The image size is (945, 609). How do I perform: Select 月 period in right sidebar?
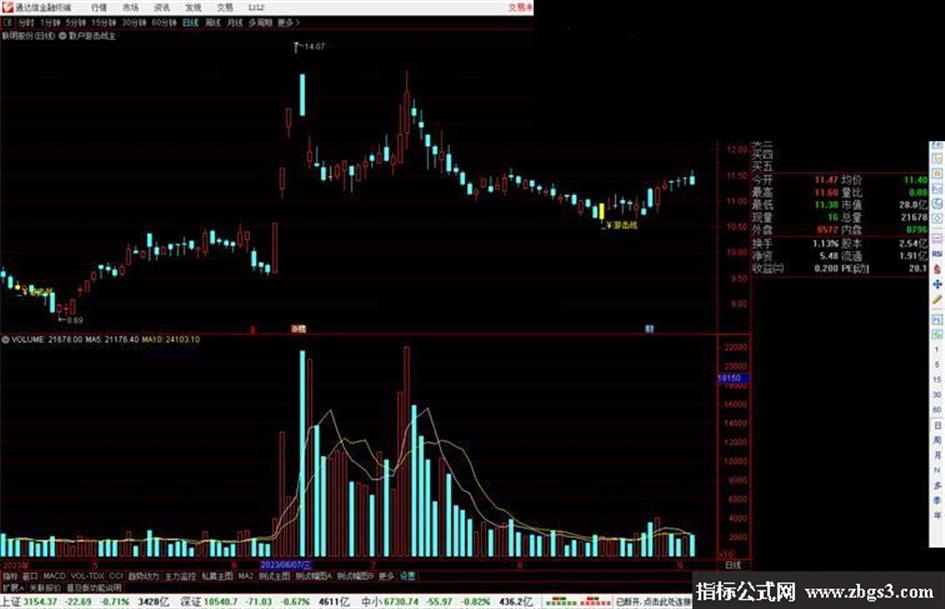(937, 455)
